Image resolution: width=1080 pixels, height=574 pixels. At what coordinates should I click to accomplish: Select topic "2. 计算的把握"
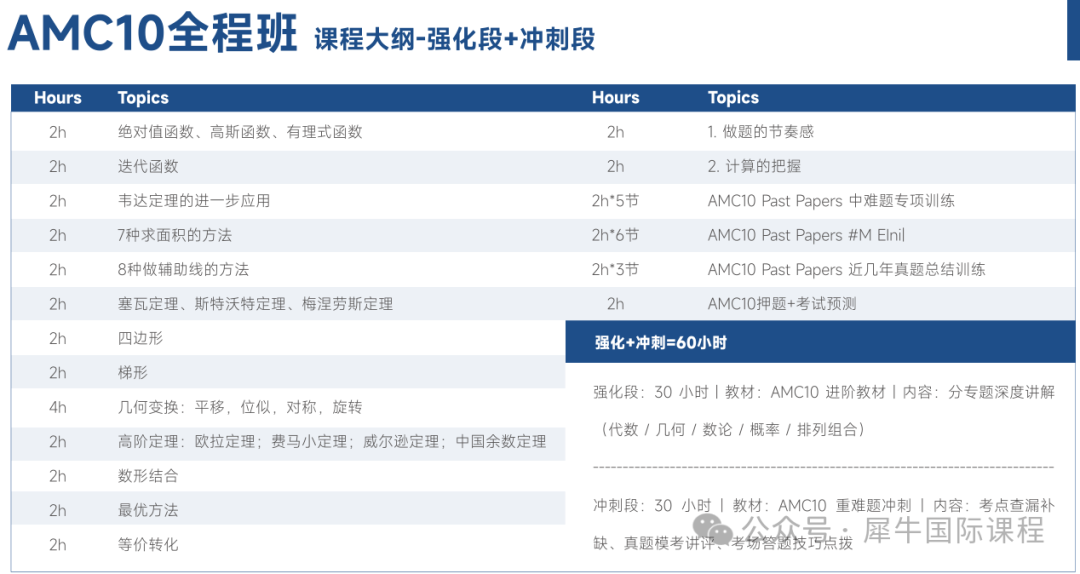tap(754, 166)
